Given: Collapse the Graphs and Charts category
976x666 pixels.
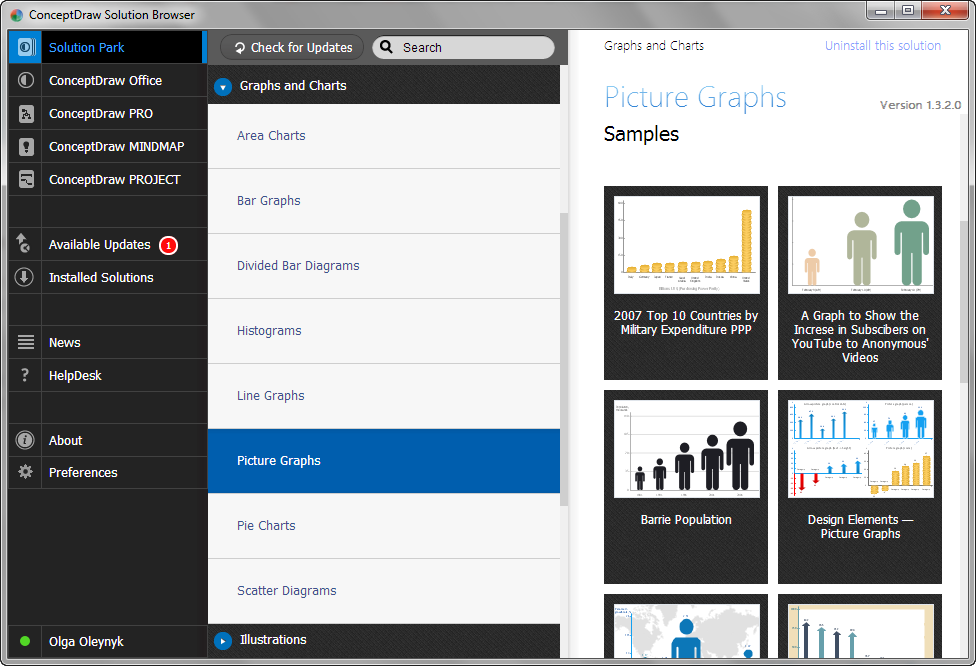Looking at the screenshot, I should pos(223,87).
